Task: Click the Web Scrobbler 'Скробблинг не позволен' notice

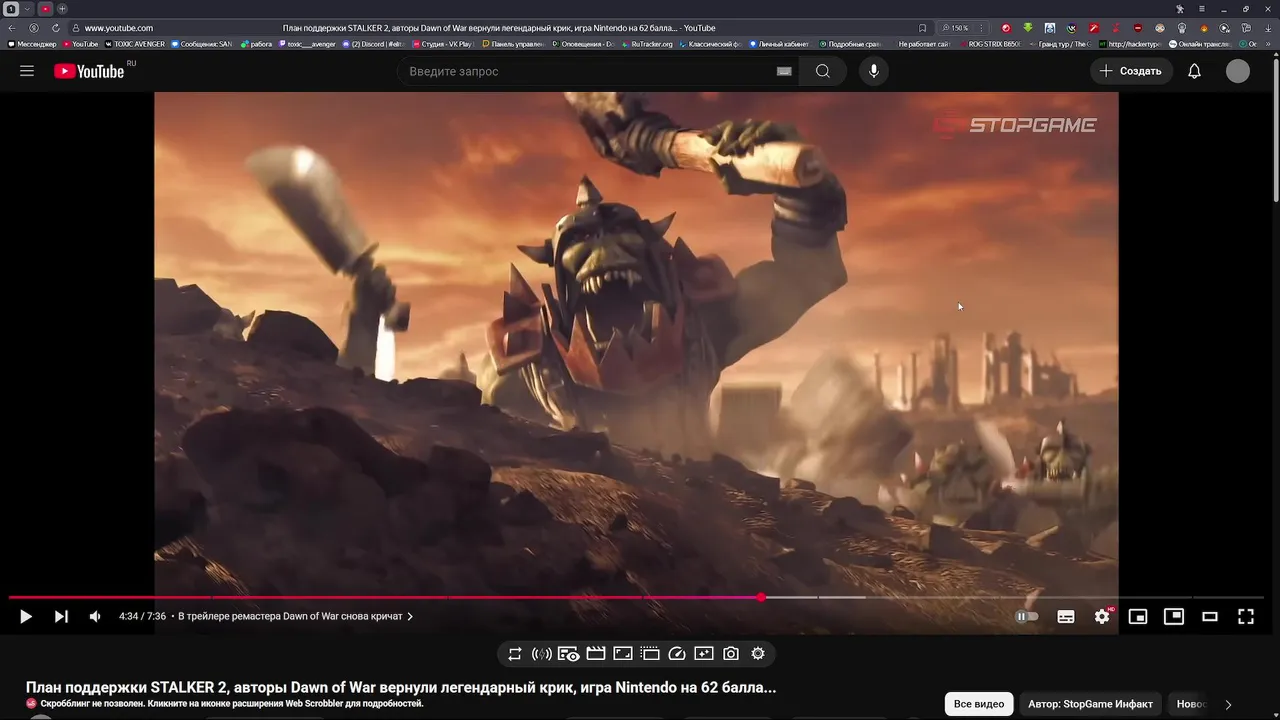Action: (225, 704)
